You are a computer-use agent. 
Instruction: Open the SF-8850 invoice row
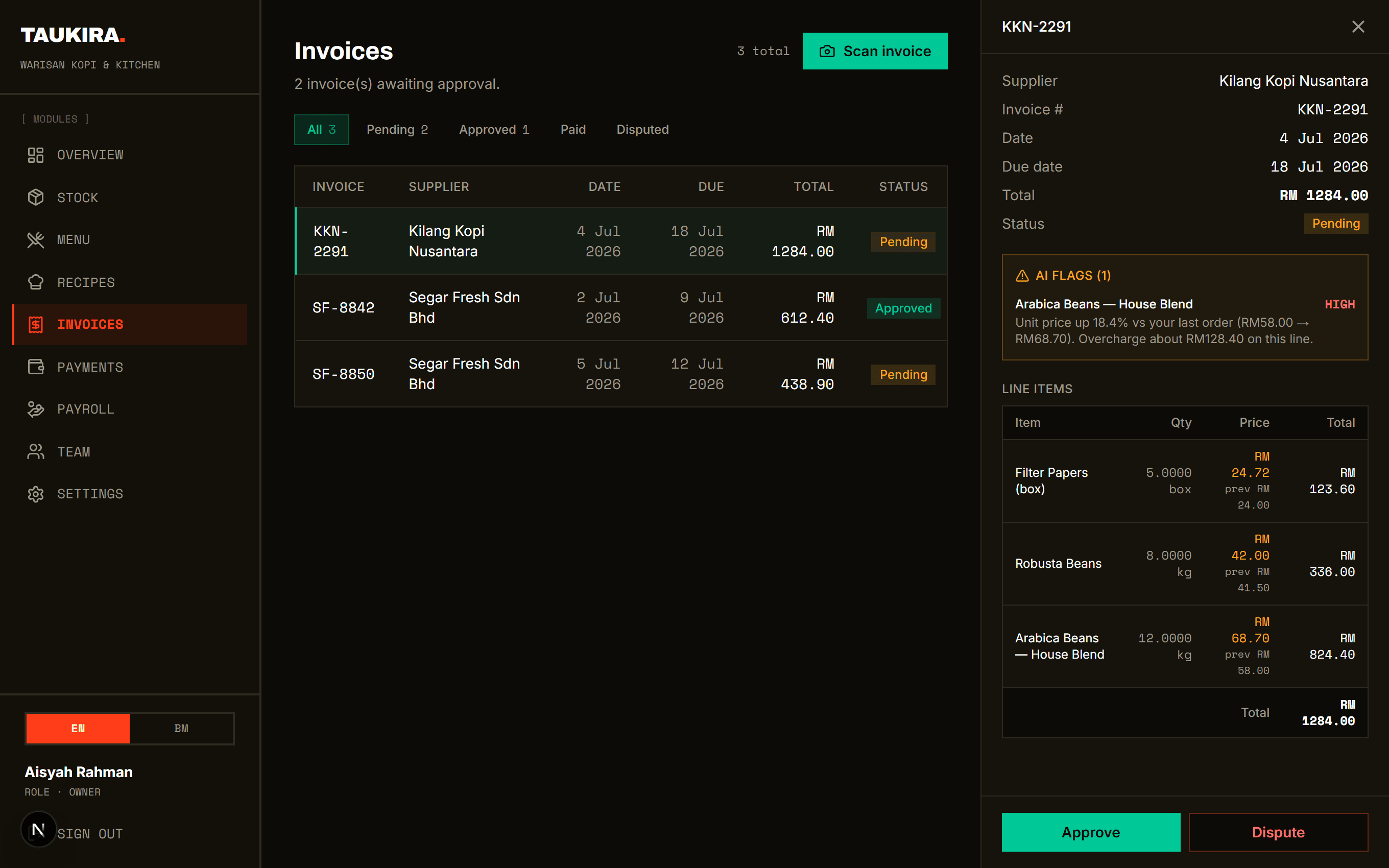620,374
